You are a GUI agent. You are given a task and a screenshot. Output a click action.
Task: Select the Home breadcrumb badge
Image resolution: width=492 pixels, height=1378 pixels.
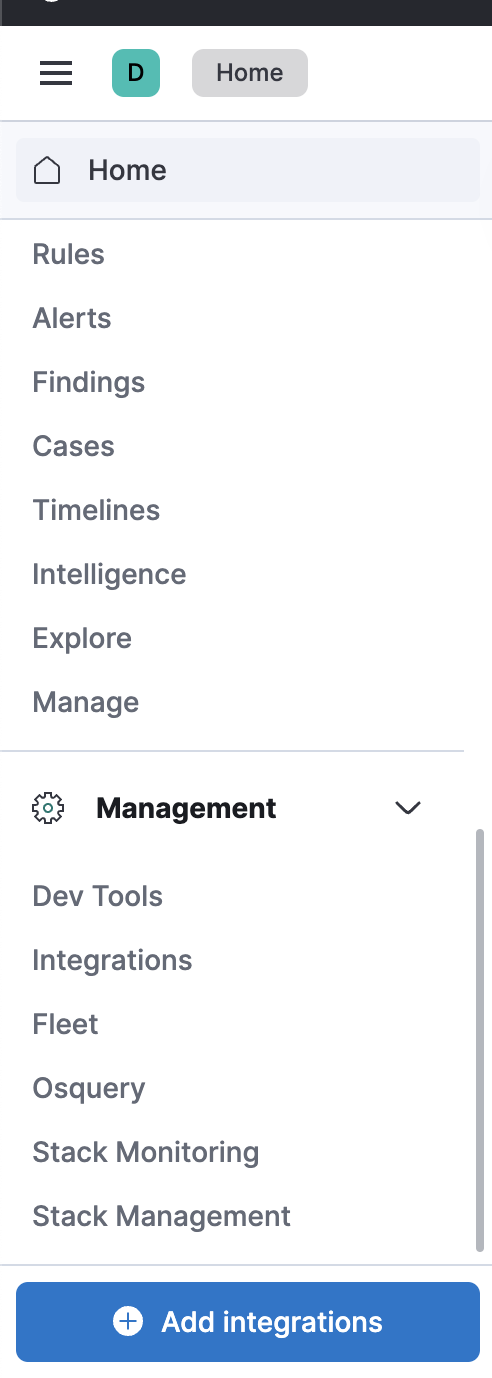(x=250, y=73)
